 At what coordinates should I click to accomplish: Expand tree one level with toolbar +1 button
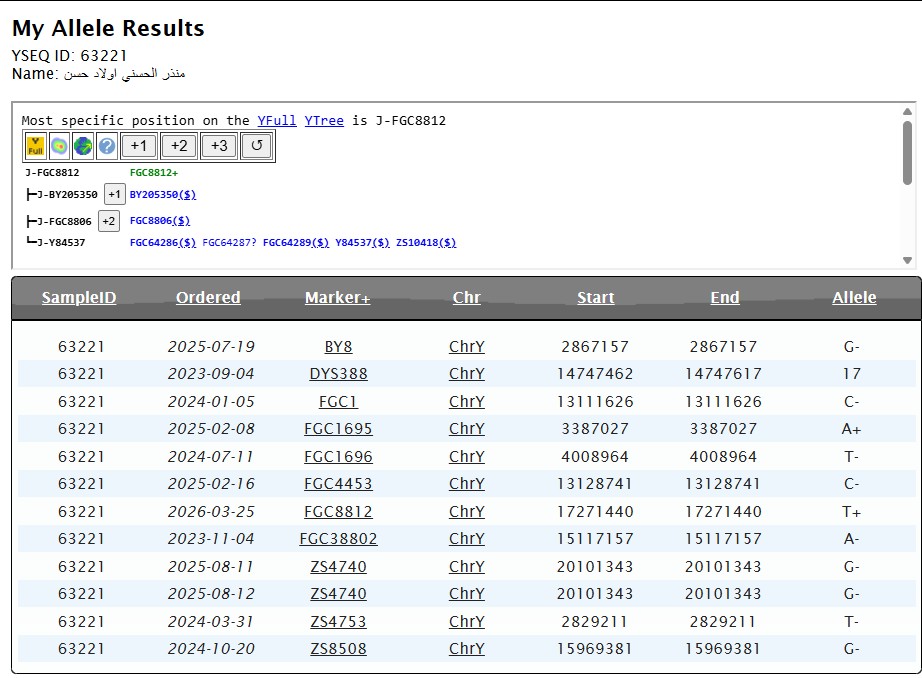pyautogui.click(x=139, y=146)
